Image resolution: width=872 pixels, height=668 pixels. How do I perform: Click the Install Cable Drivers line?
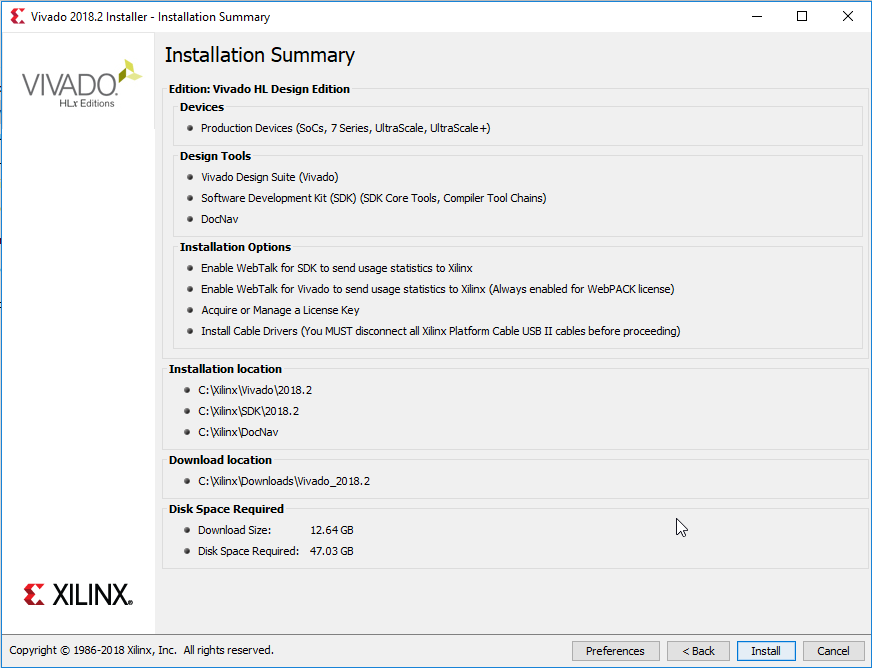tap(440, 331)
